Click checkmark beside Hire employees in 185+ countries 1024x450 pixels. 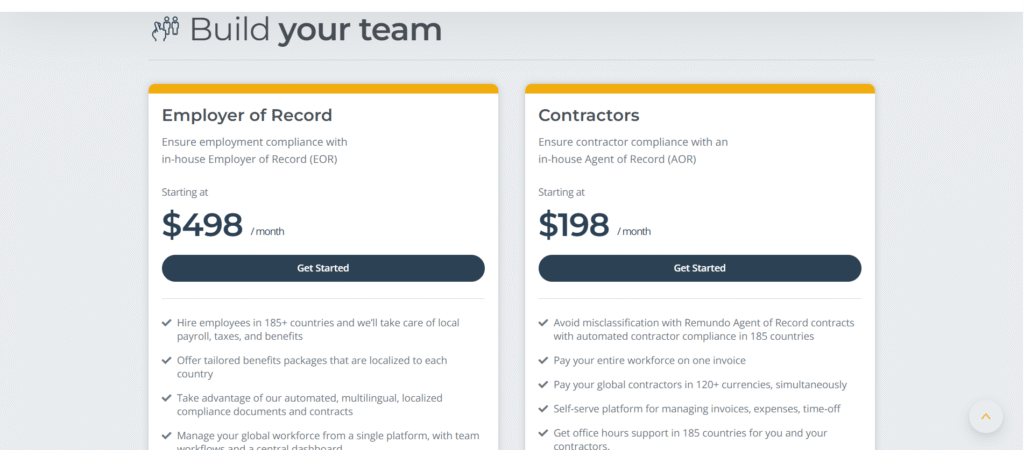(x=167, y=323)
